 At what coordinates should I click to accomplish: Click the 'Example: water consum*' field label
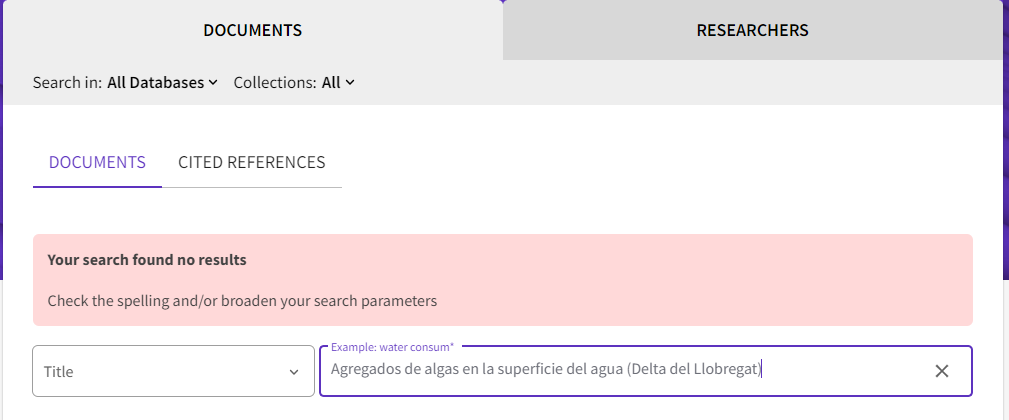point(392,347)
